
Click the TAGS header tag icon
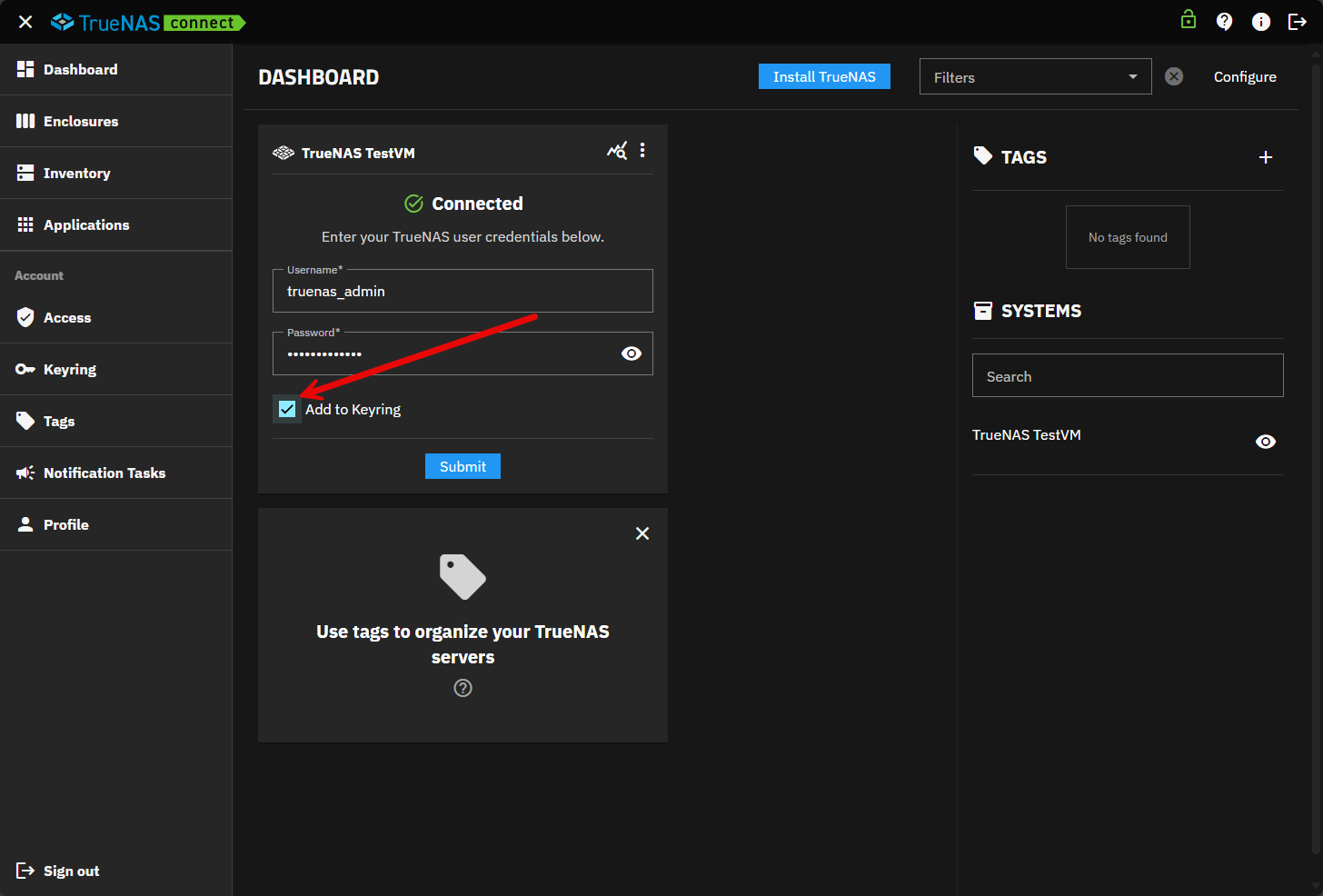point(983,156)
